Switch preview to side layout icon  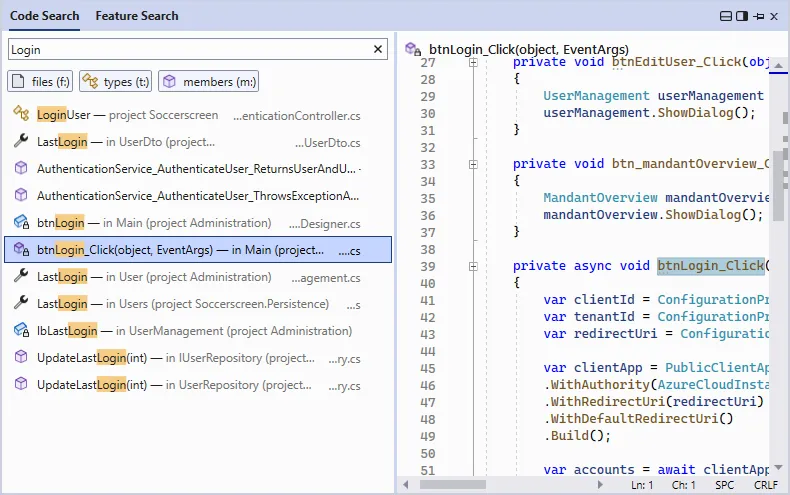(742, 16)
